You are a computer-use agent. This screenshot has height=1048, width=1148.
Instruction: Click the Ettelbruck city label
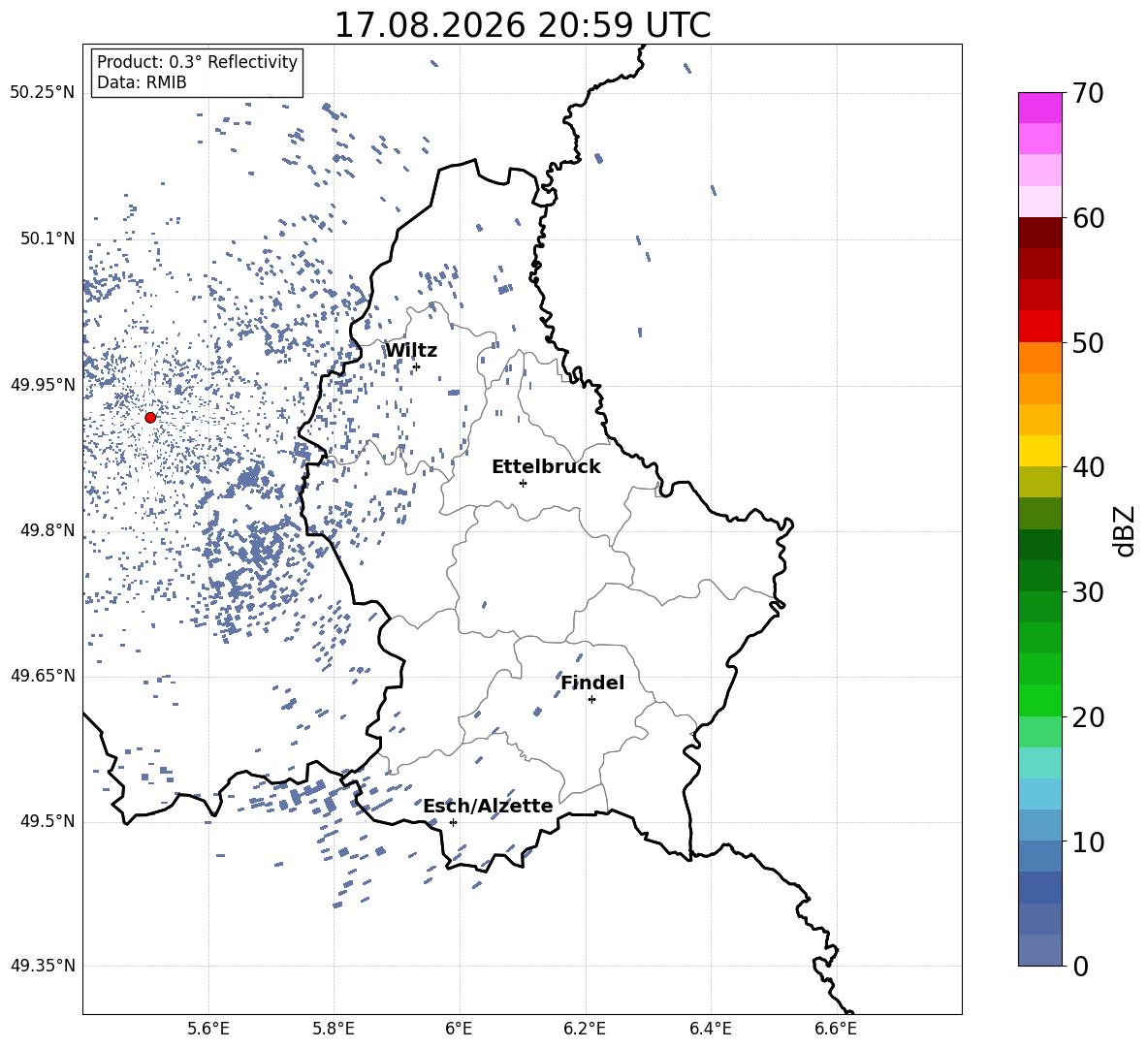(x=546, y=467)
